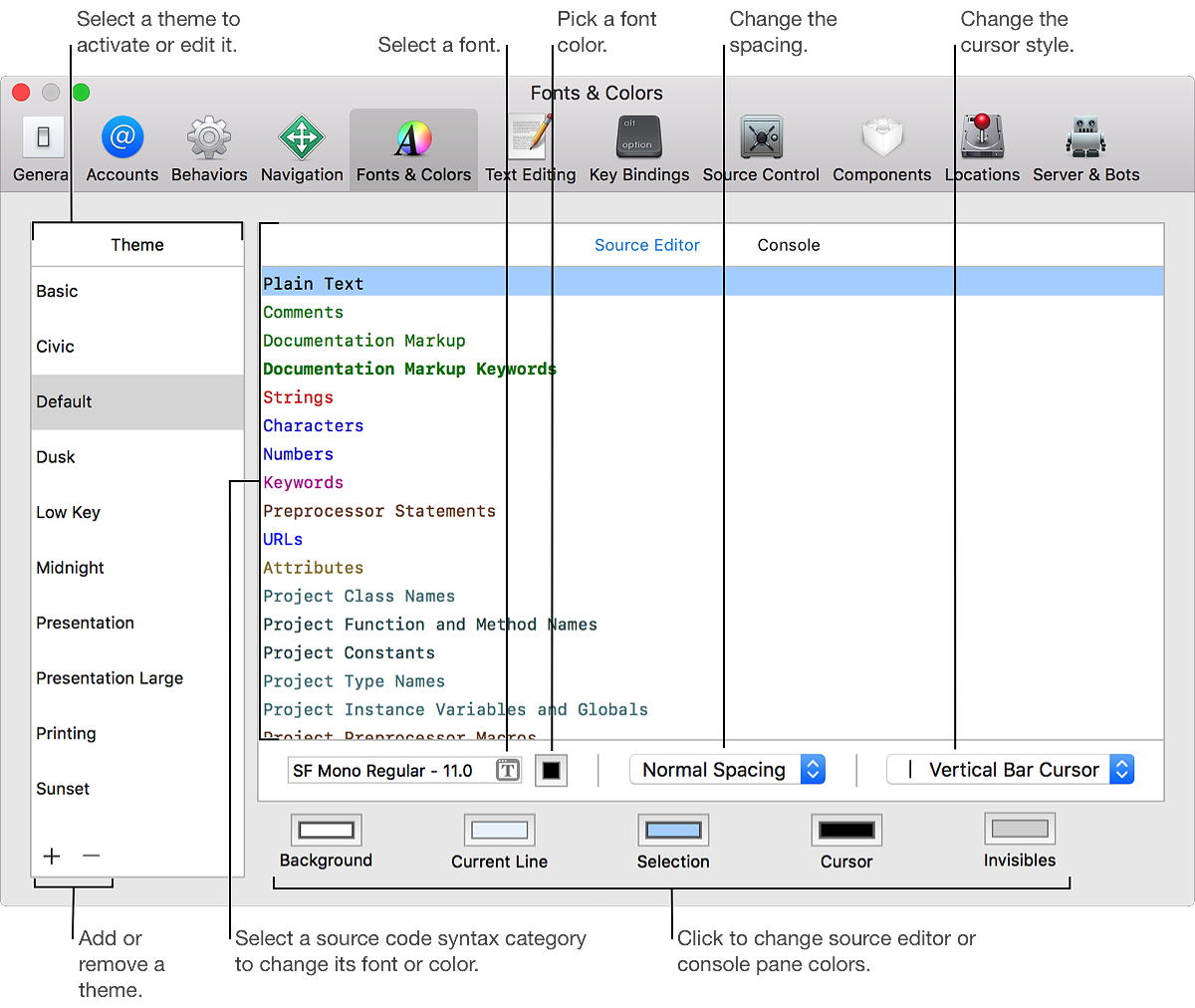Select the Project Type Names category
This screenshot has height=1008, width=1195.
pos(712,681)
